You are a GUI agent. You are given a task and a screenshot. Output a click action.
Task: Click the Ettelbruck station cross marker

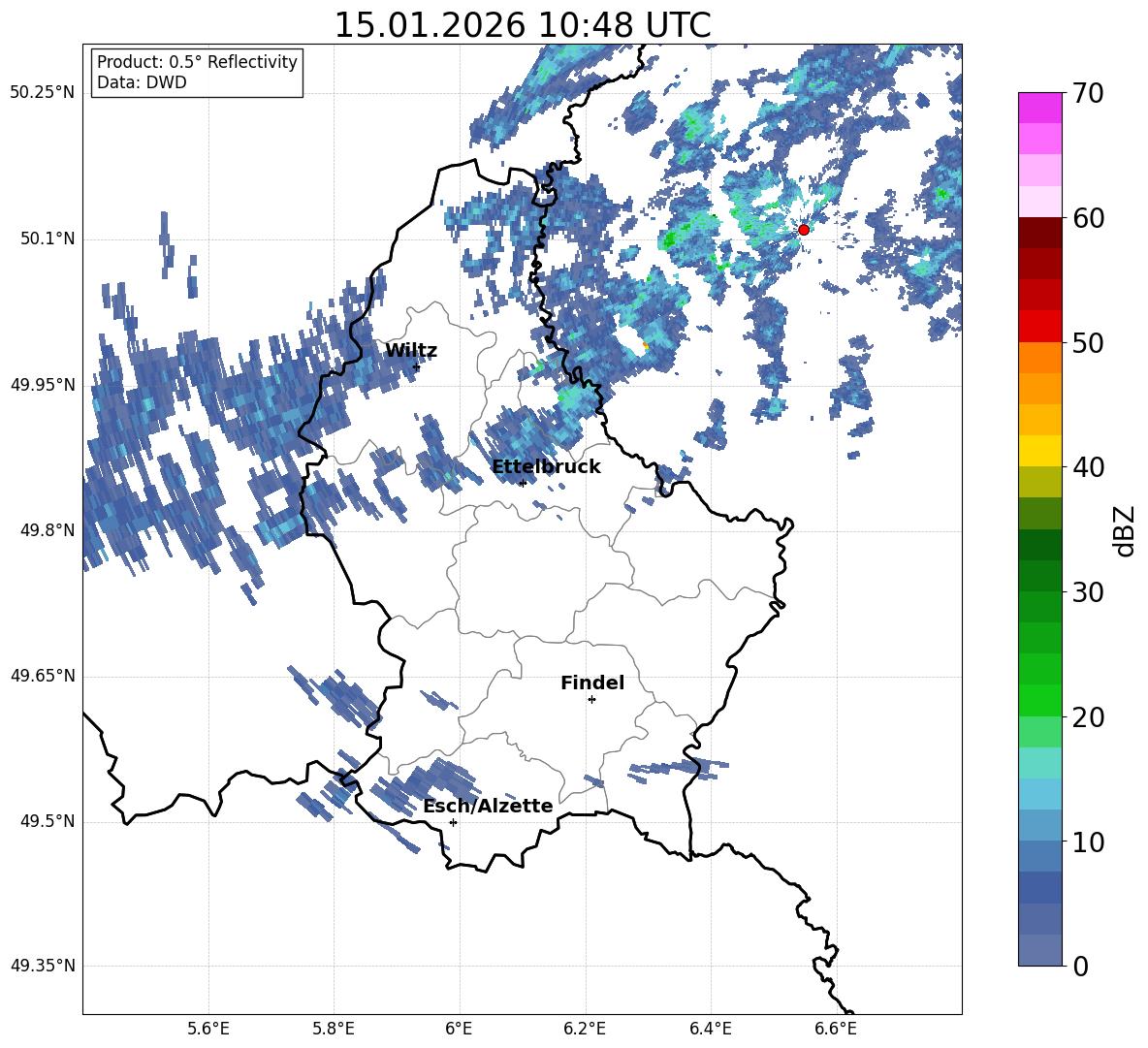click(x=523, y=483)
